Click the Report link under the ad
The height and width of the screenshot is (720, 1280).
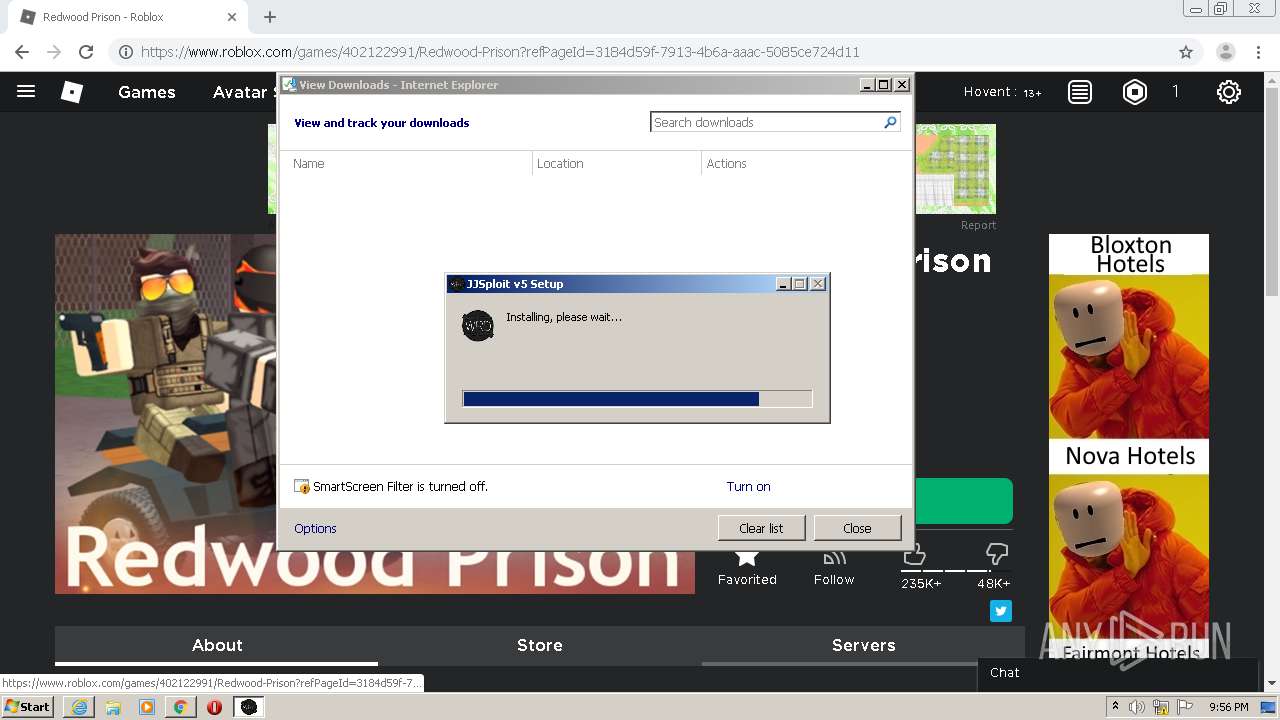click(978, 225)
